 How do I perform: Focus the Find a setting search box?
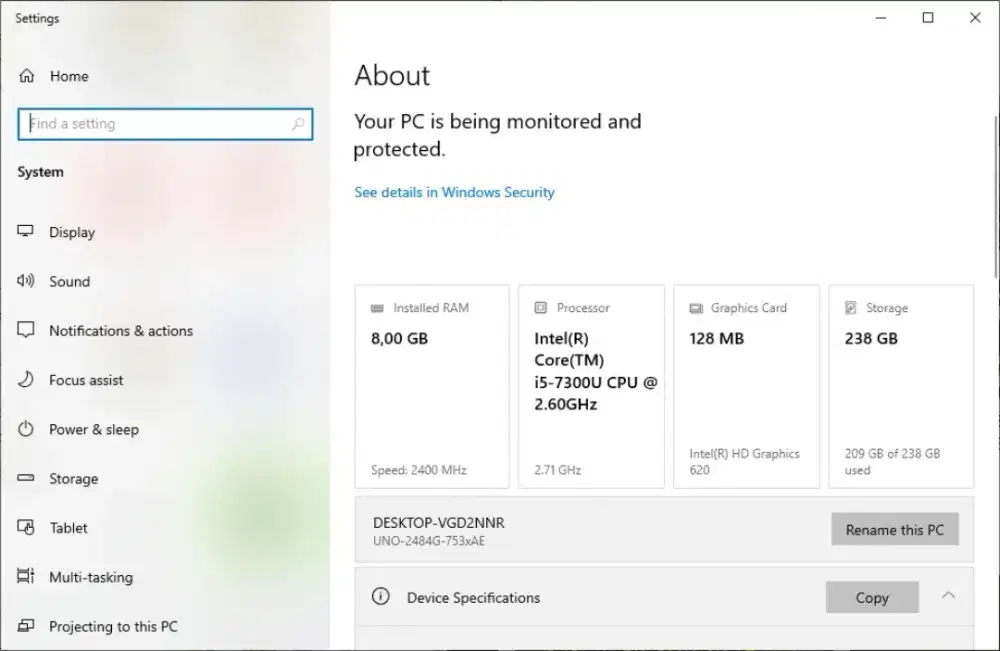[x=165, y=124]
